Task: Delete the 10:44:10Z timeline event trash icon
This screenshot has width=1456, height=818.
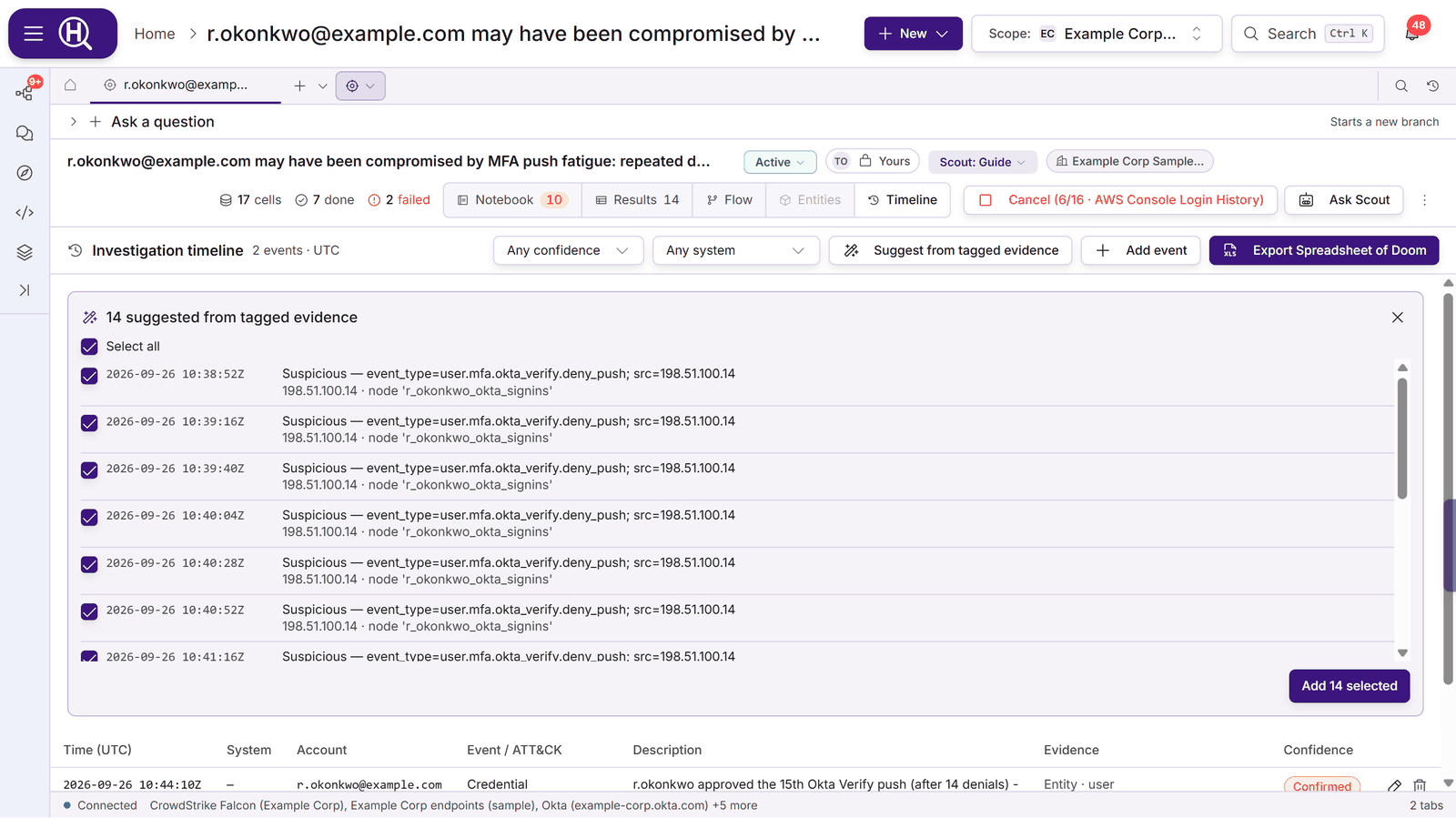Action: point(1420,785)
